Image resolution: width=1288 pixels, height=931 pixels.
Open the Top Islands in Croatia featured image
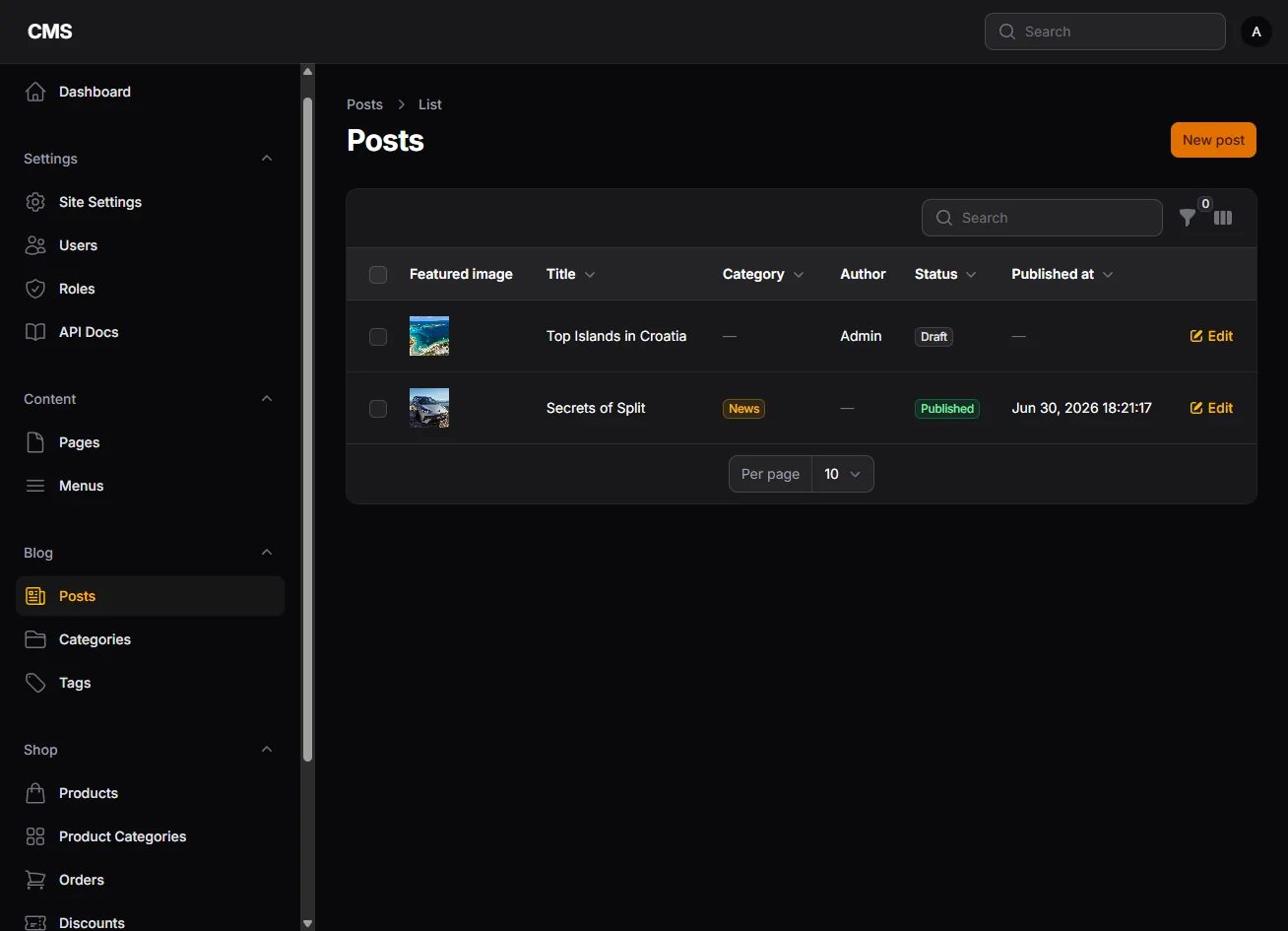coord(429,336)
